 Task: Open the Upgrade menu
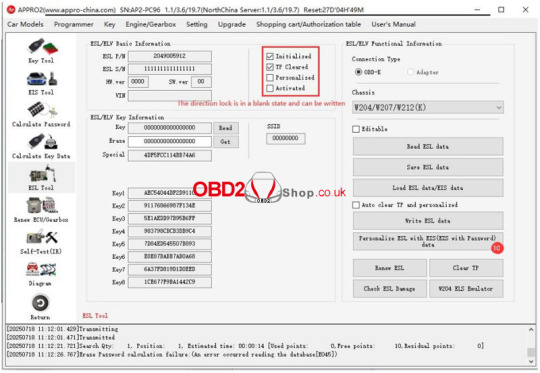pyautogui.click(x=232, y=24)
